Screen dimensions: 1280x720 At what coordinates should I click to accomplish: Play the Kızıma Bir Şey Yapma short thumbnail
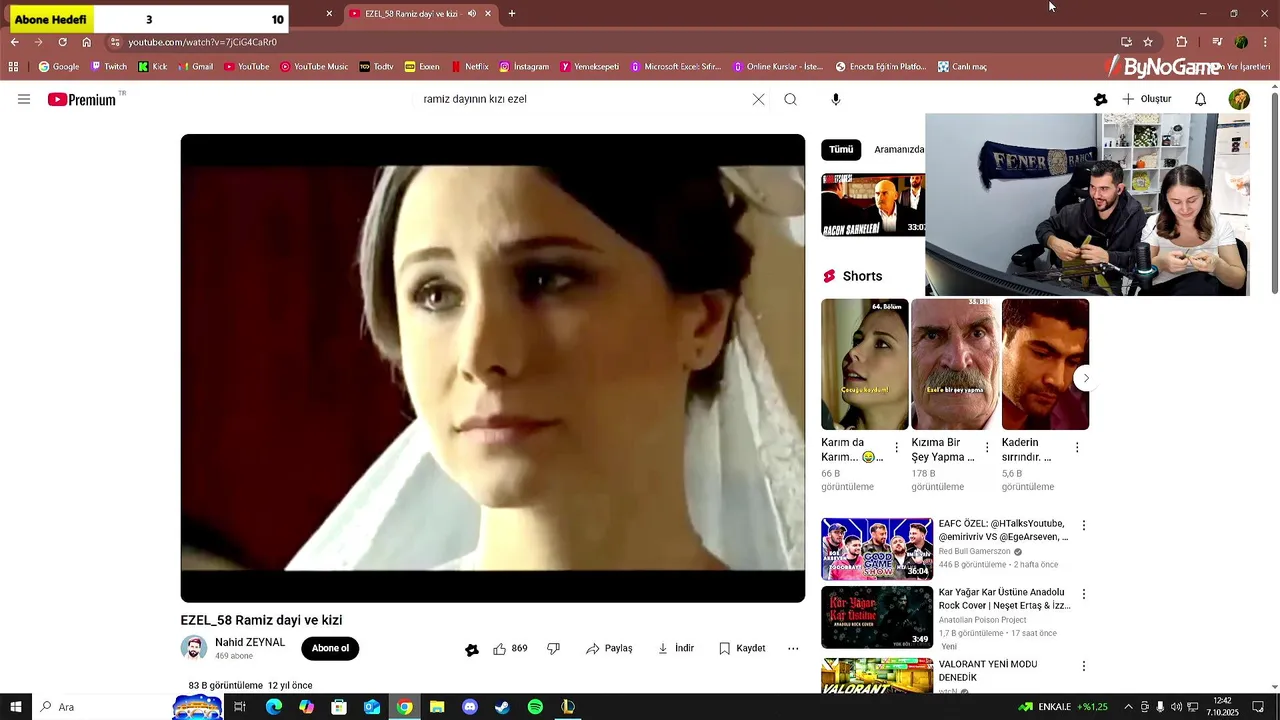(x=955, y=364)
